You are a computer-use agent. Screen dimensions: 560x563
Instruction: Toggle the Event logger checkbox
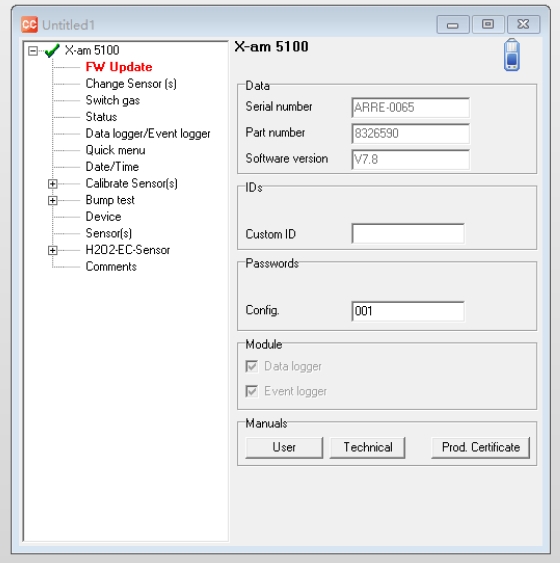pos(252,391)
